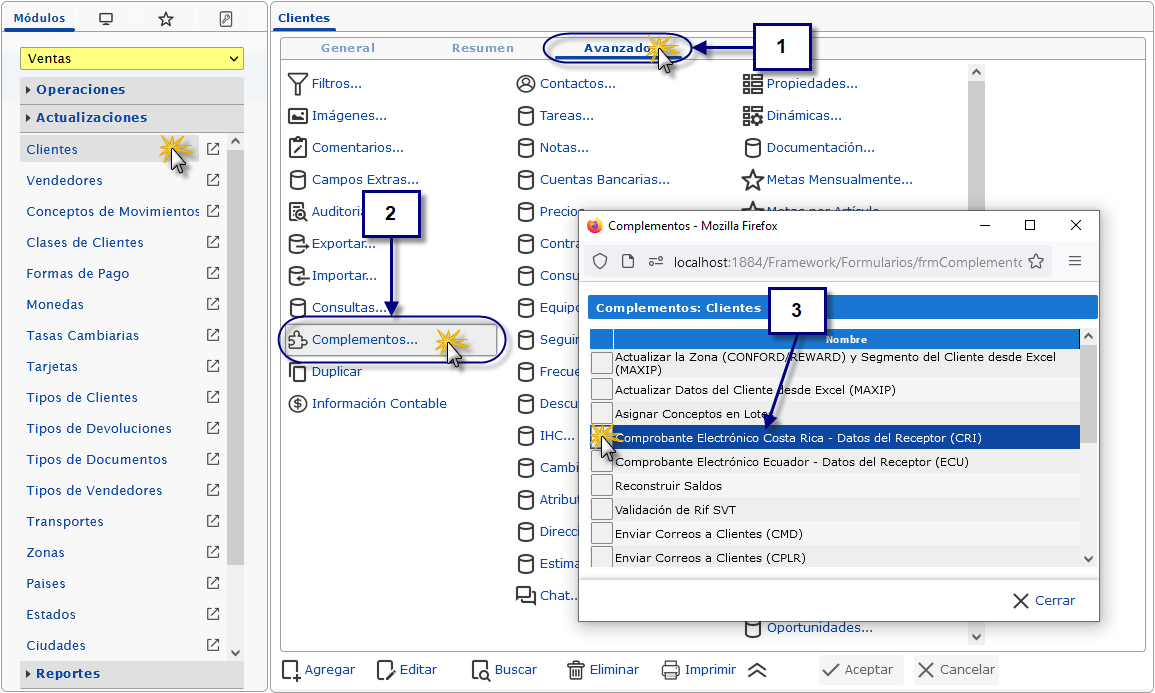Open the Ventas module dropdown
This screenshot has height=693, width=1155.
[132, 59]
